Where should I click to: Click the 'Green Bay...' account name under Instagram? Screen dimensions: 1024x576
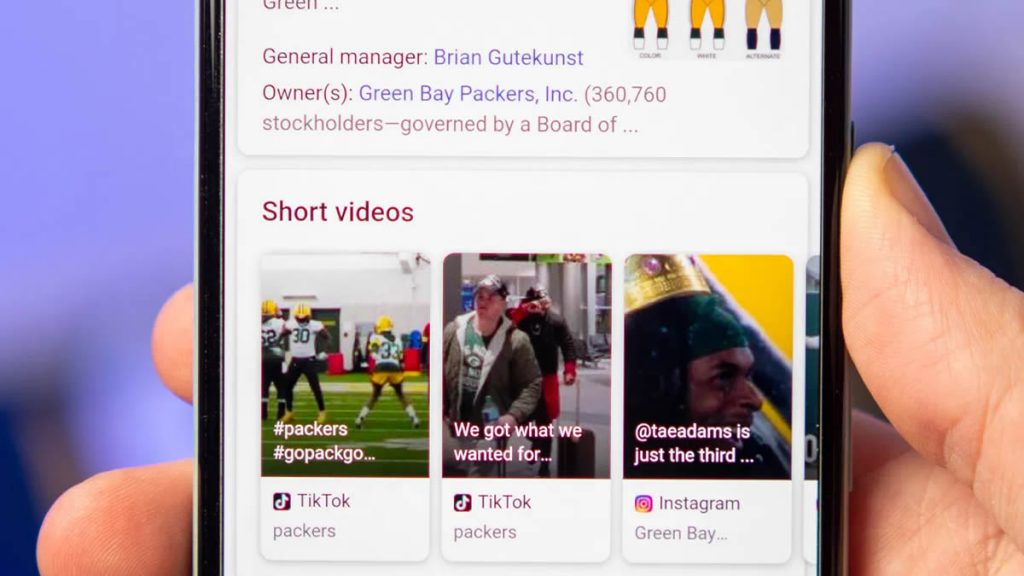[x=680, y=534]
